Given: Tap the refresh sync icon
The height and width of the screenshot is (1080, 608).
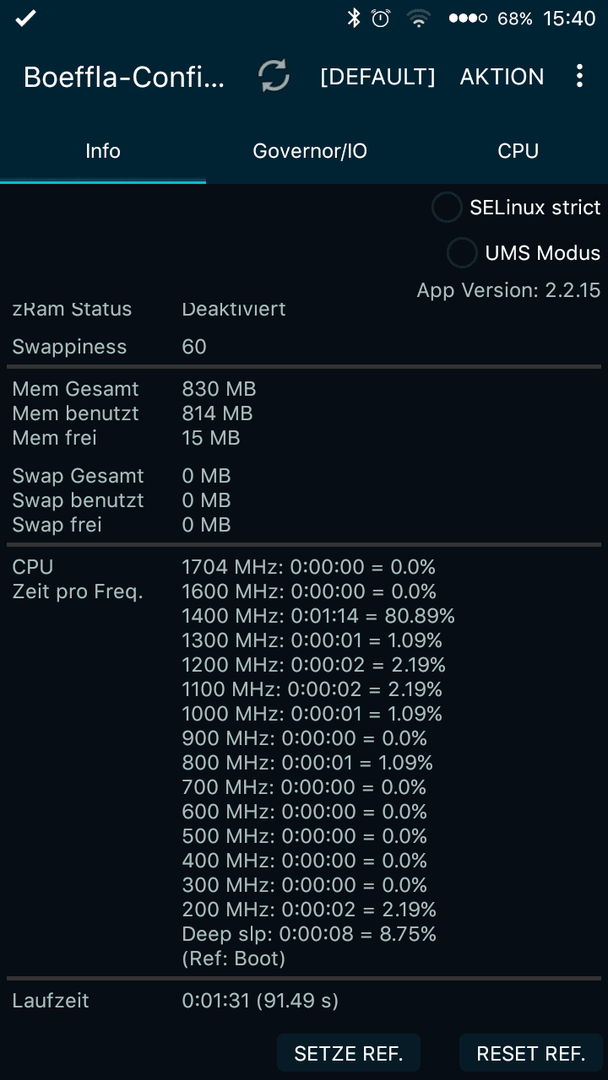Looking at the screenshot, I should click(274, 76).
